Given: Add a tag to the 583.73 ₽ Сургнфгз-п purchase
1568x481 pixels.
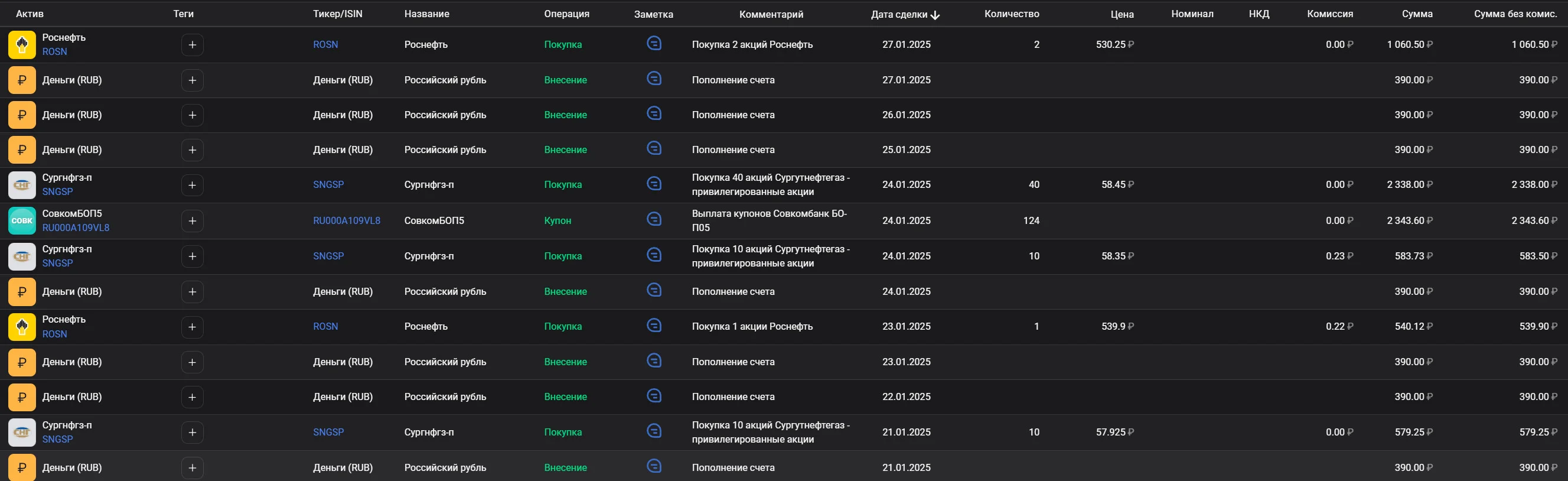Looking at the screenshot, I should pyautogui.click(x=193, y=256).
